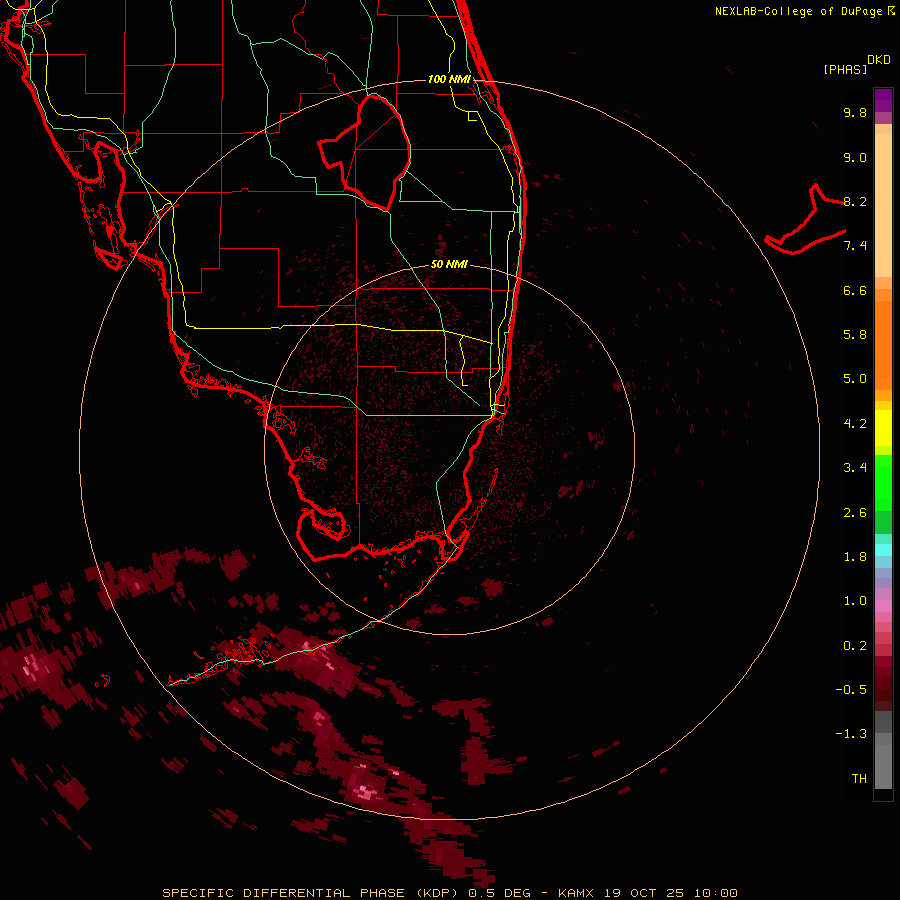This screenshot has width=900, height=900.
Task: Pick the yellow segment of the color bar
Action: tap(883, 428)
